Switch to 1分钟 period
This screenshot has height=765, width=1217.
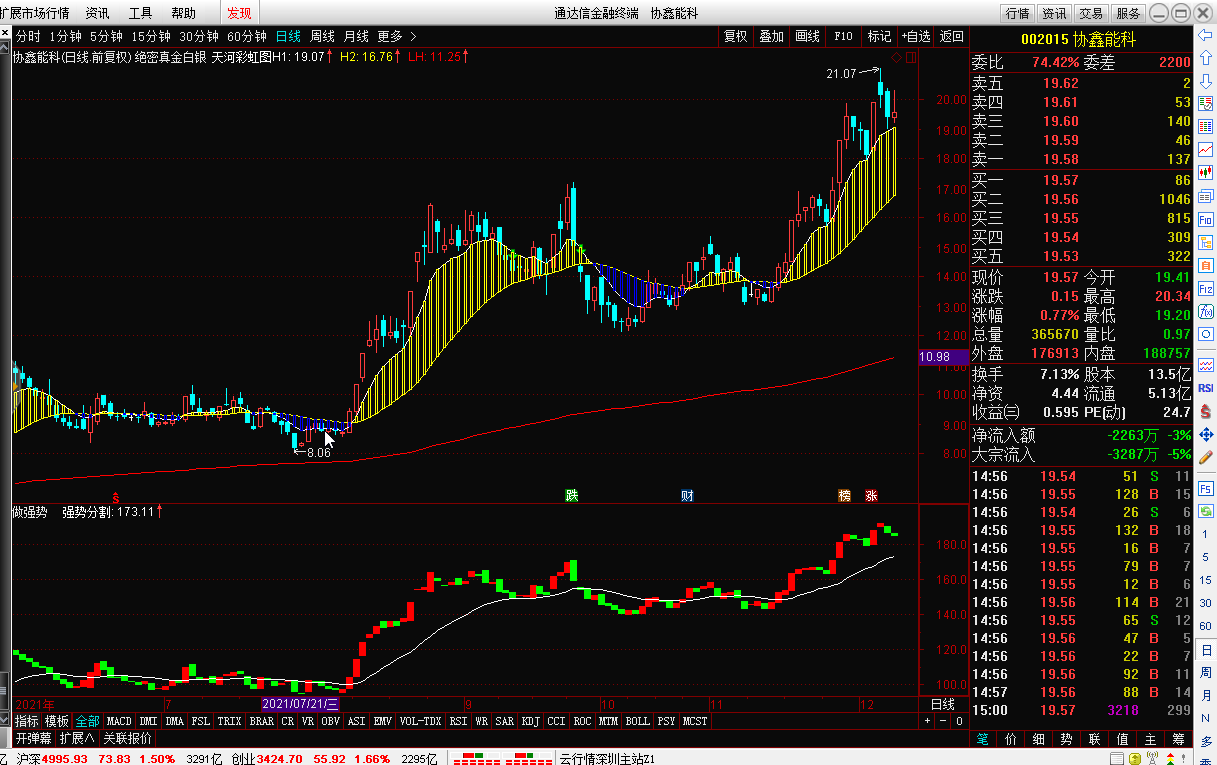(x=65, y=36)
